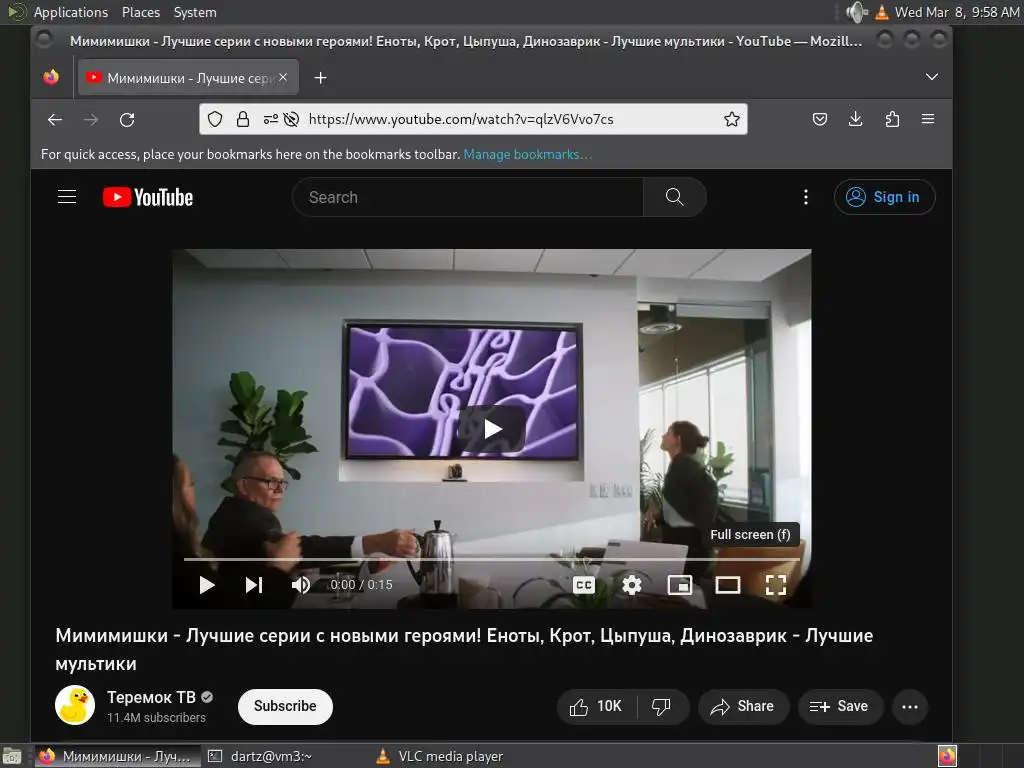Click the volume speaker tray icon

click(x=856, y=12)
